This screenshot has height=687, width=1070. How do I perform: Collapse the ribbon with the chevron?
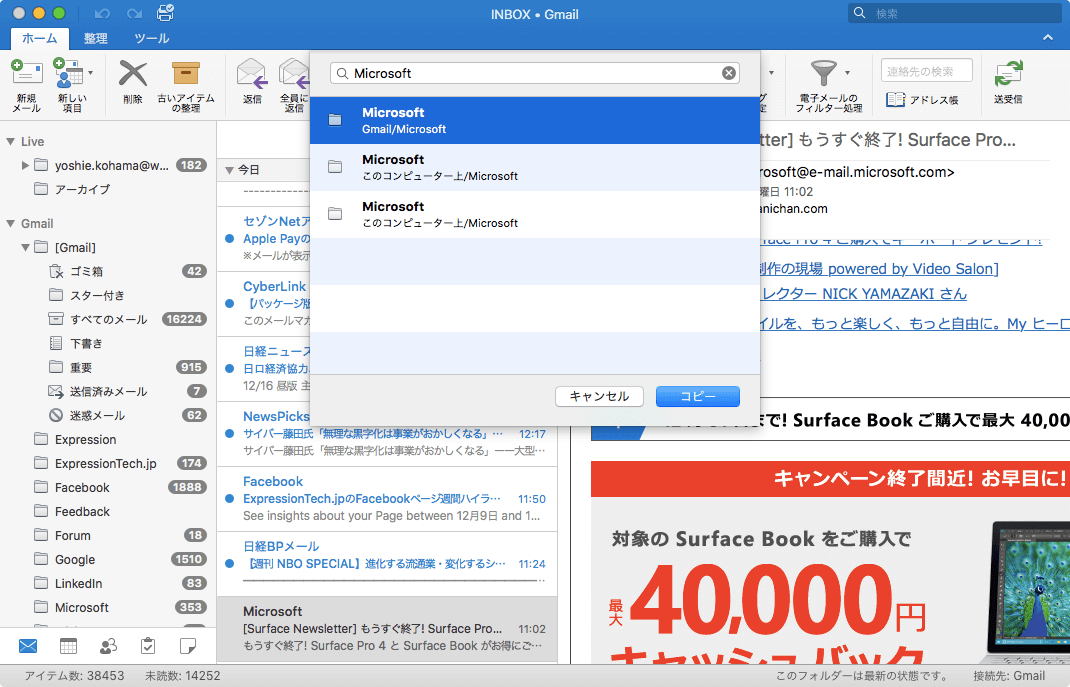(x=1047, y=38)
